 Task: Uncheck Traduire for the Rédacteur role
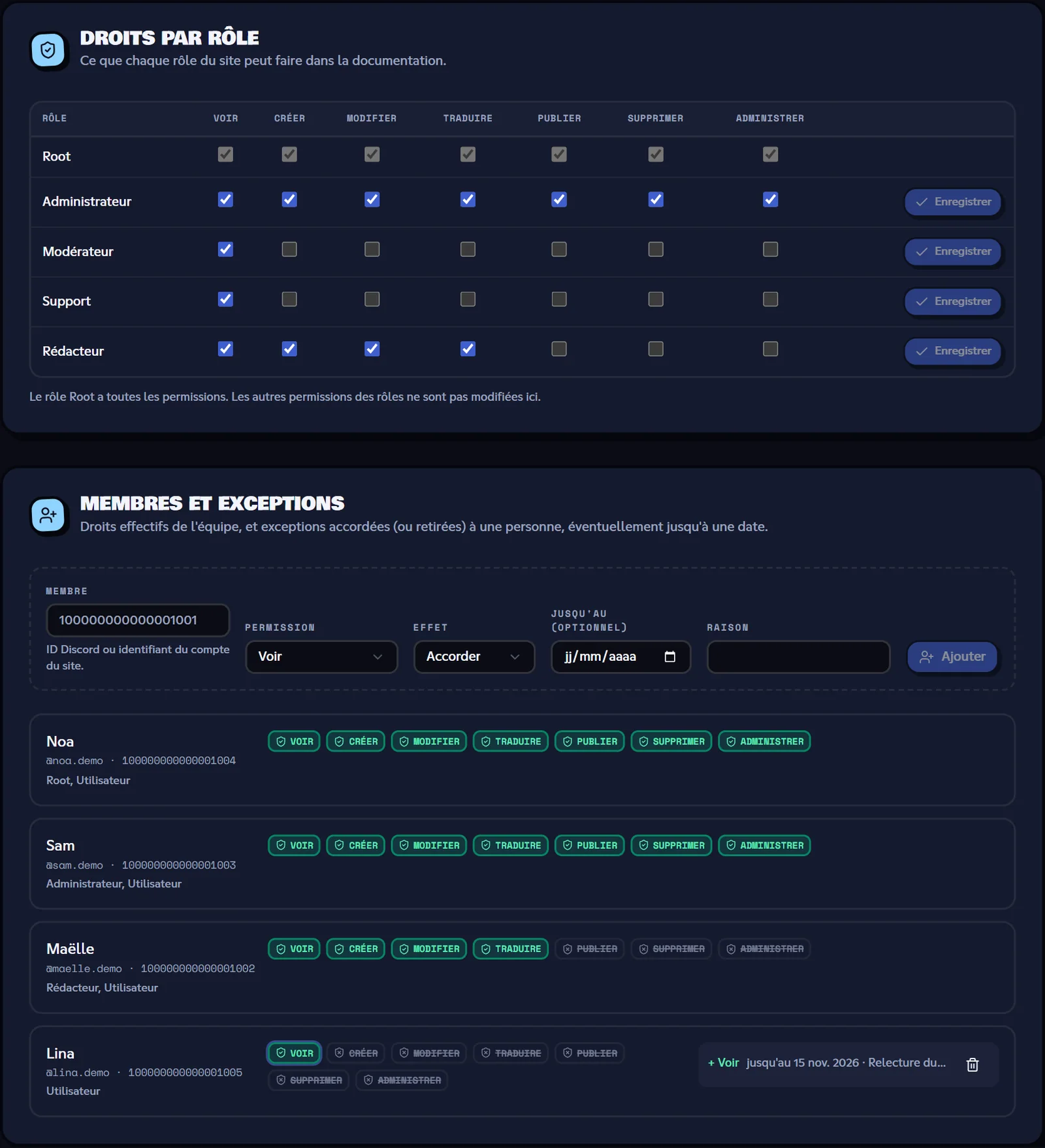468,349
